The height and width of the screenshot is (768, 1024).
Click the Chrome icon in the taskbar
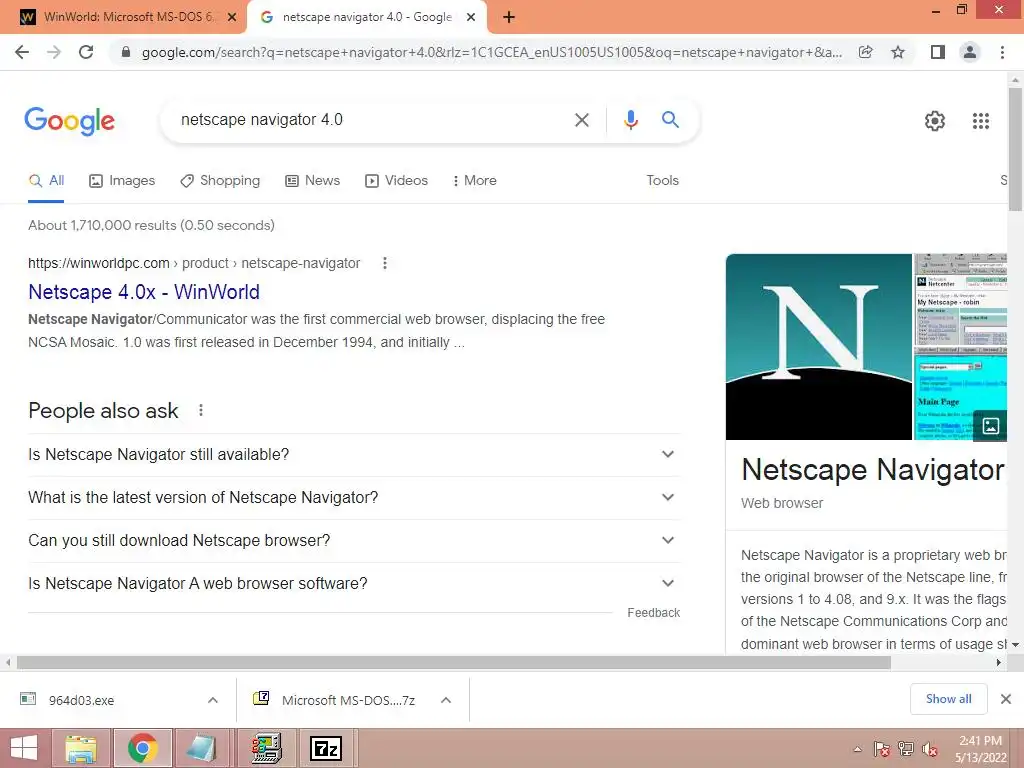pos(143,748)
